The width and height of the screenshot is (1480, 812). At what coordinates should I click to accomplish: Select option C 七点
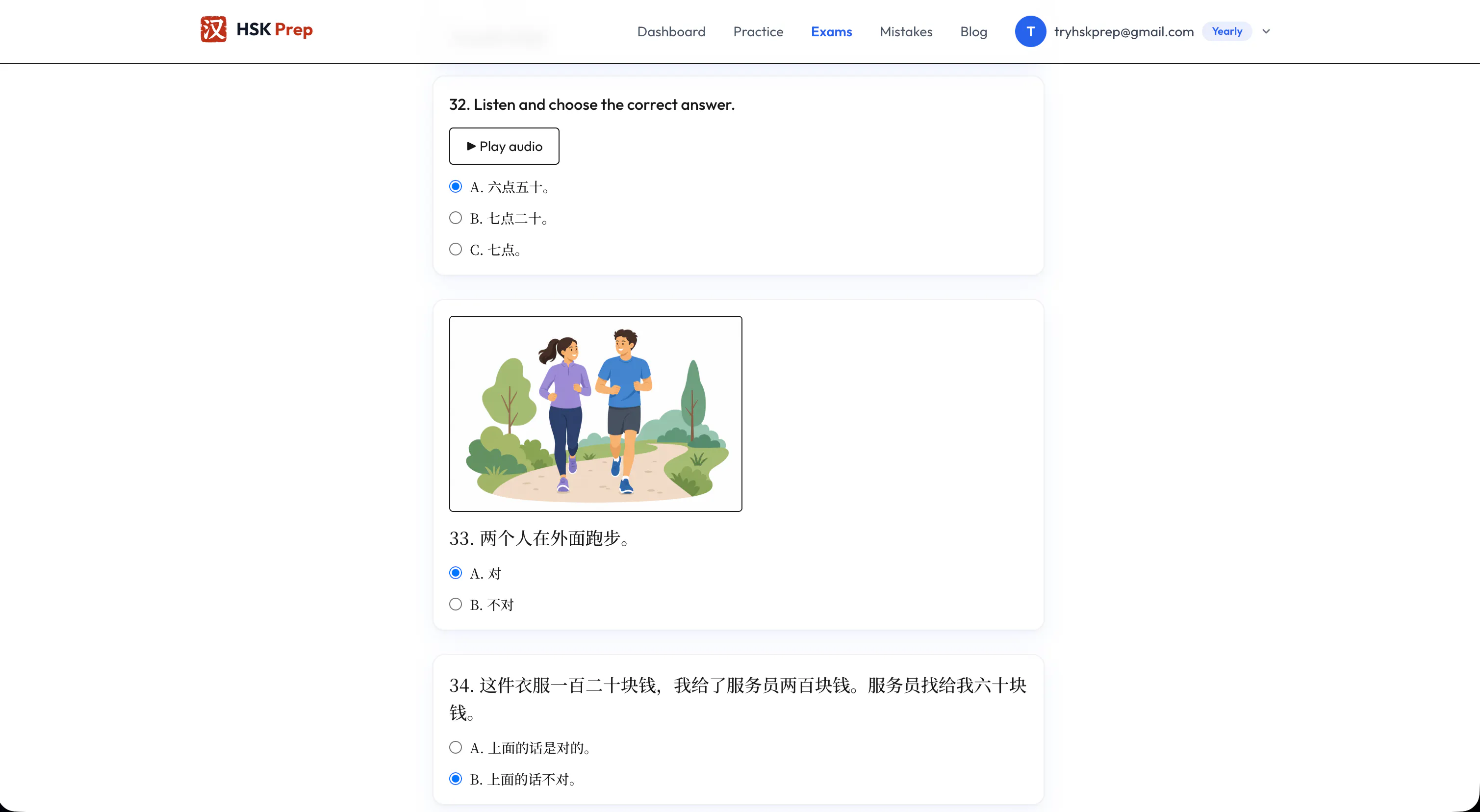456,250
